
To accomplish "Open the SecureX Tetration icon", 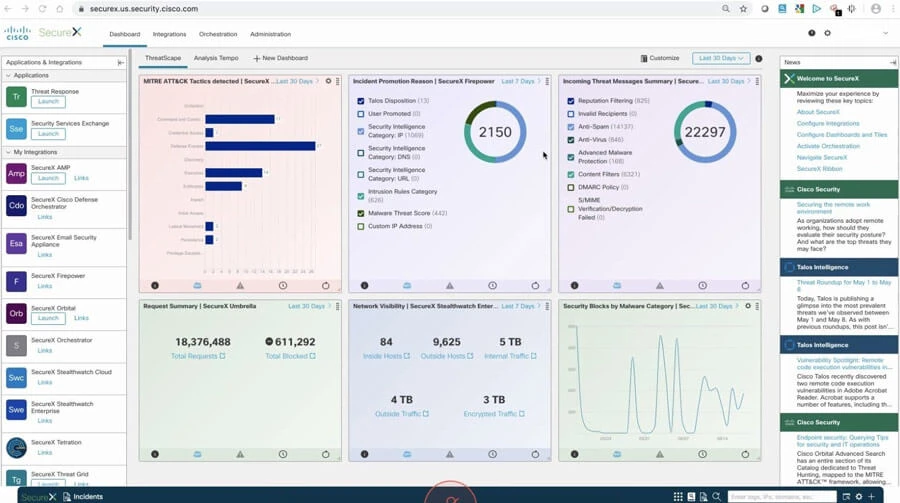I will 16,448.
